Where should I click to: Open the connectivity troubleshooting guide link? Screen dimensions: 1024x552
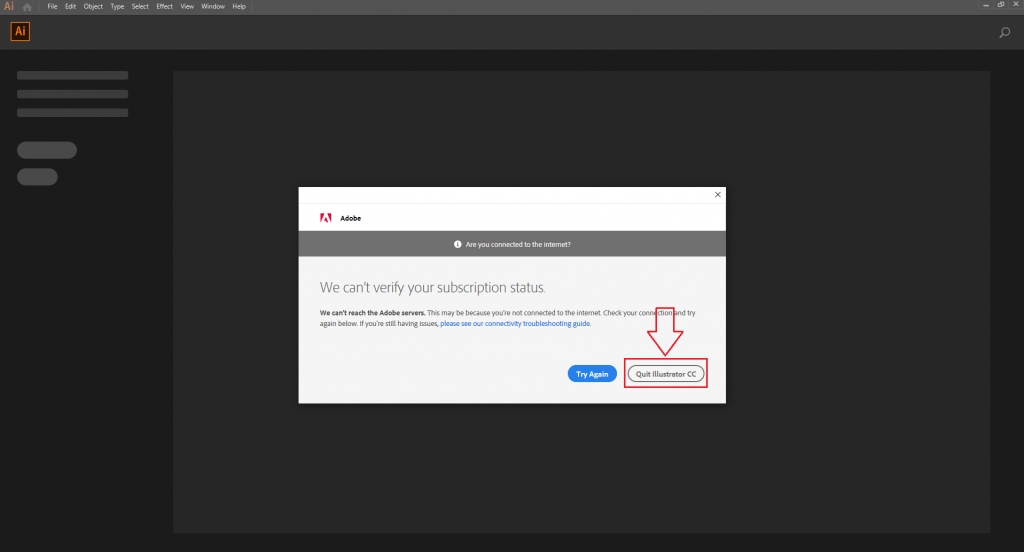516,324
